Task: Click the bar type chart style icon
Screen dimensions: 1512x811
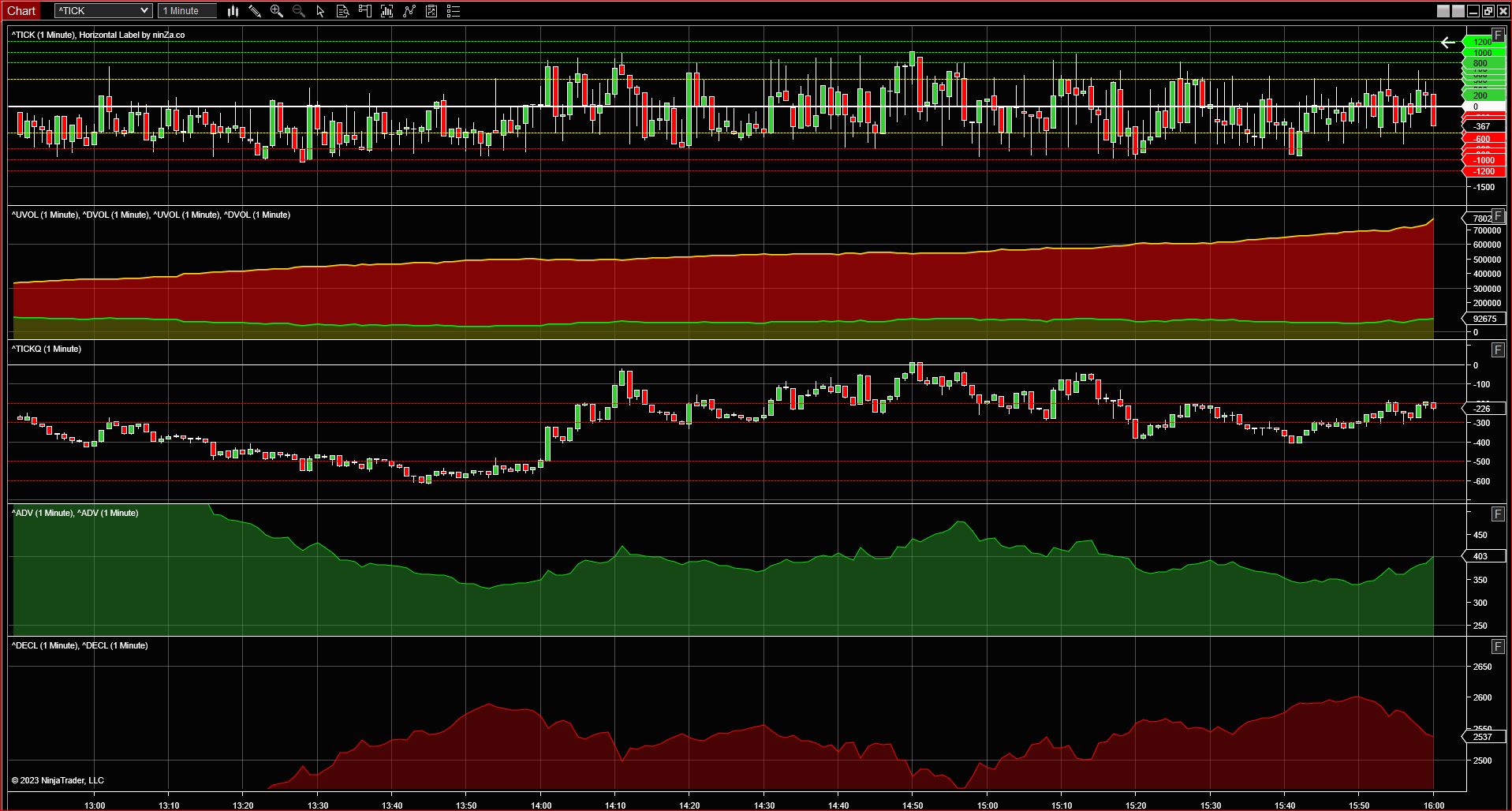Action: [x=233, y=11]
